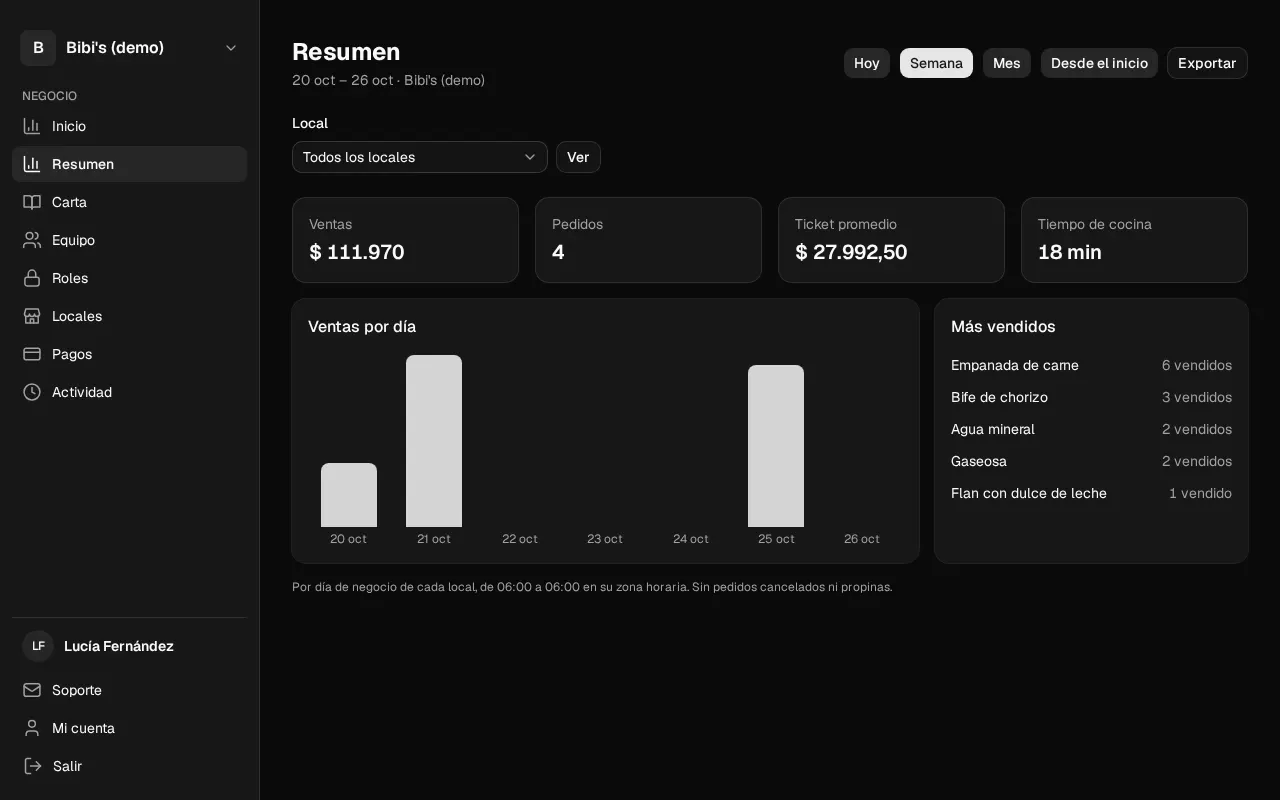
Task: Click the Tiempo de cocina 18 min card
Action: pyautogui.click(x=1134, y=240)
